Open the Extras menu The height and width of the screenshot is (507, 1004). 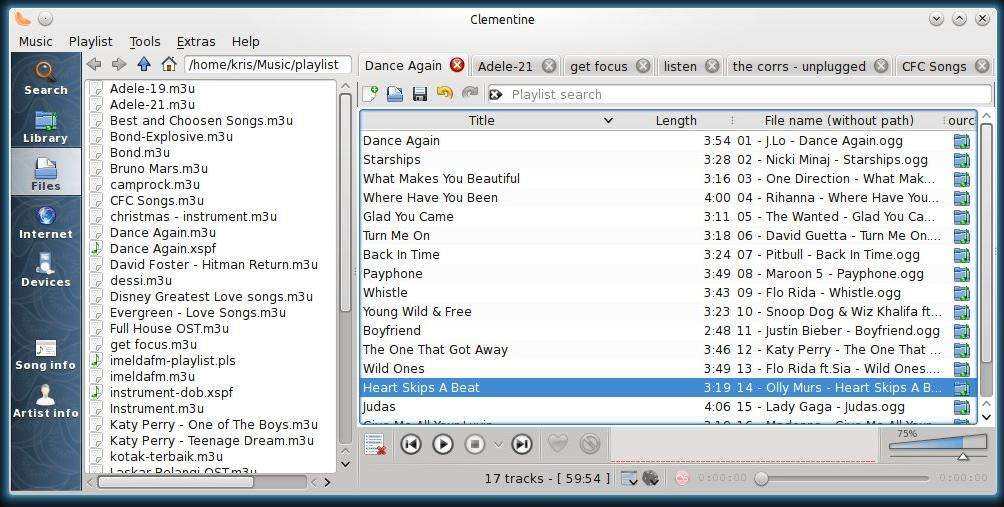196,42
